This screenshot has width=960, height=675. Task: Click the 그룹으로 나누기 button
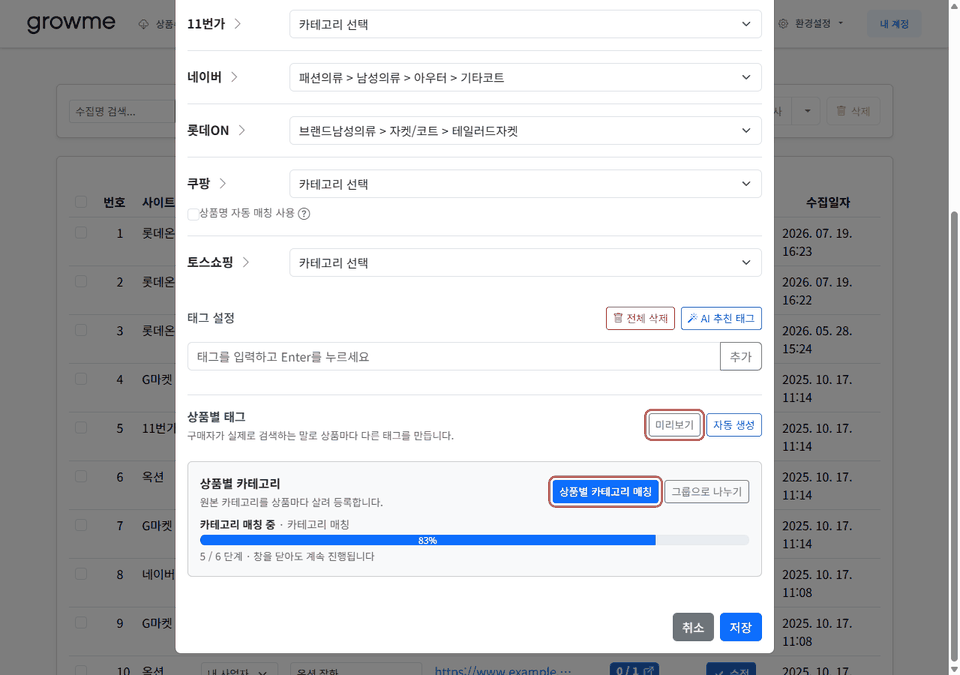(707, 492)
